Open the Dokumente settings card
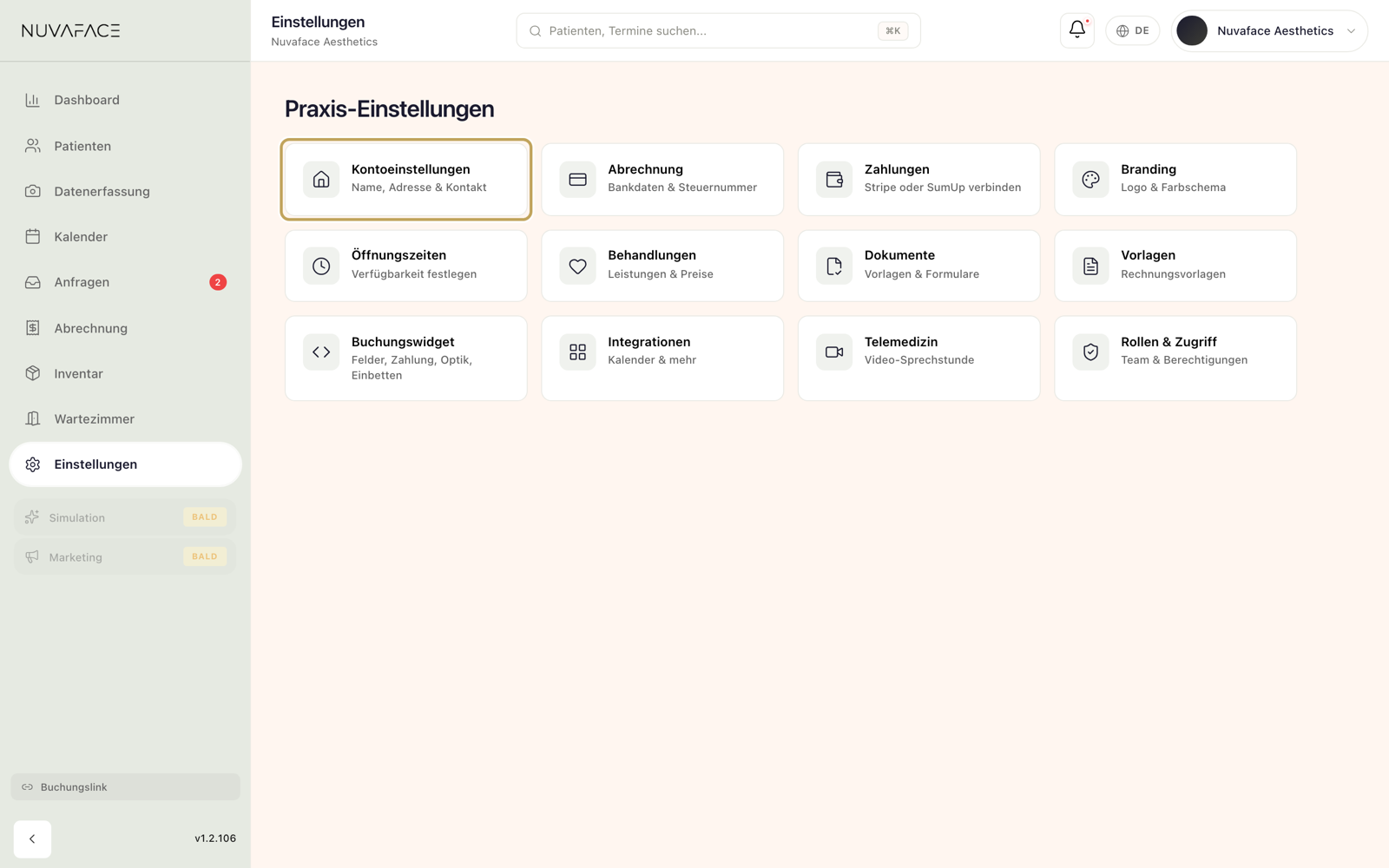The width and height of the screenshot is (1389, 868). click(918, 266)
